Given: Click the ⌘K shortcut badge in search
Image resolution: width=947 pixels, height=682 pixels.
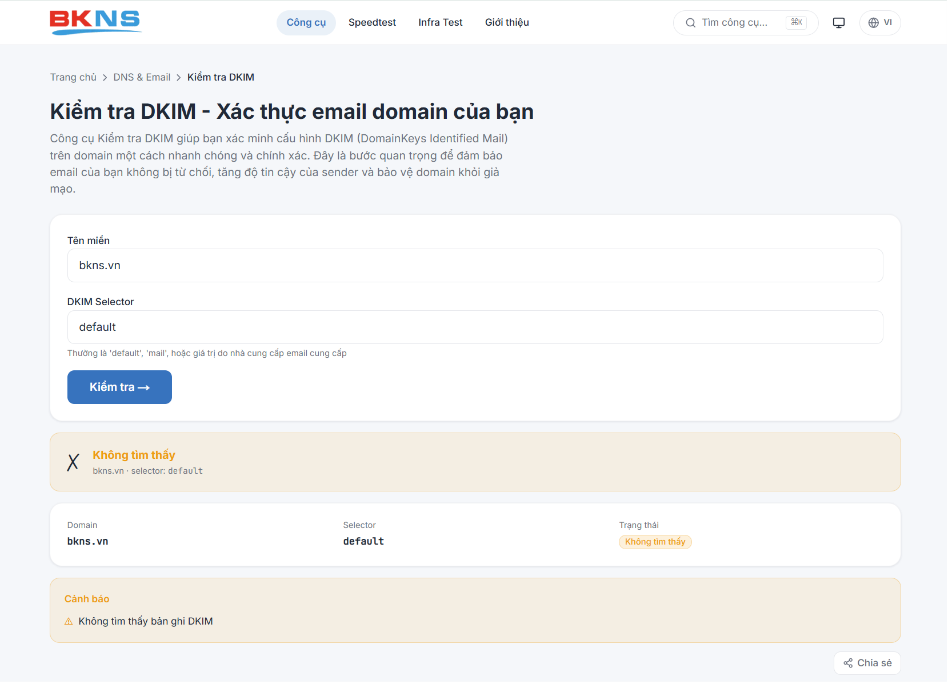Looking at the screenshot, I should click(797, 22).
